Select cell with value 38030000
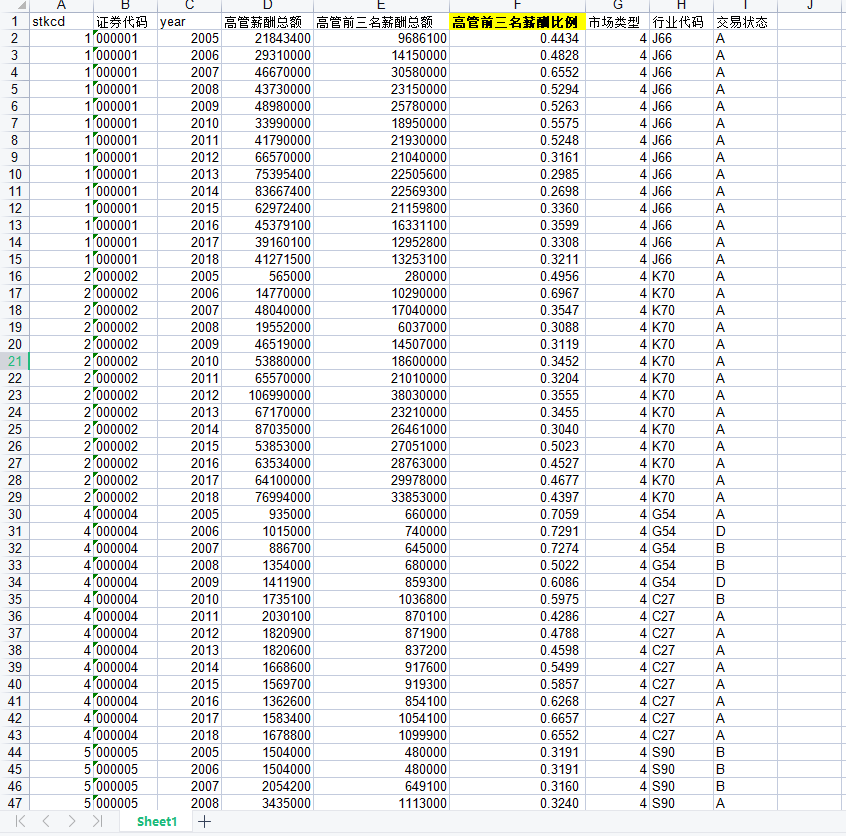The width and height of the screenshot is (846, 836). point(381,395)
